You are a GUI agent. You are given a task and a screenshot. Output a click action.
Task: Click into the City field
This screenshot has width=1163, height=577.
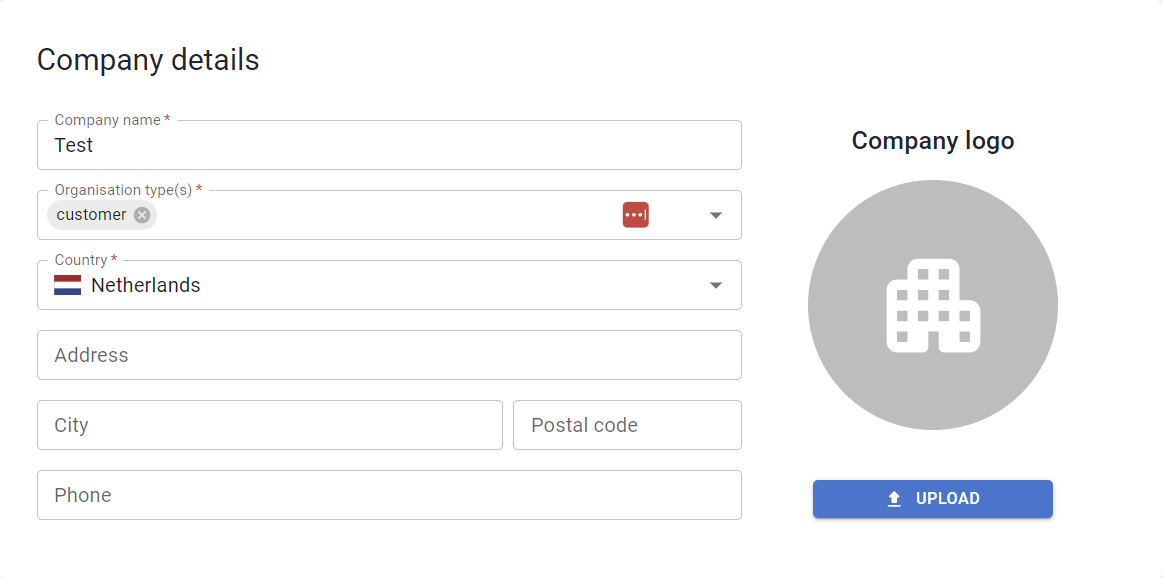(x=270, y=425)
